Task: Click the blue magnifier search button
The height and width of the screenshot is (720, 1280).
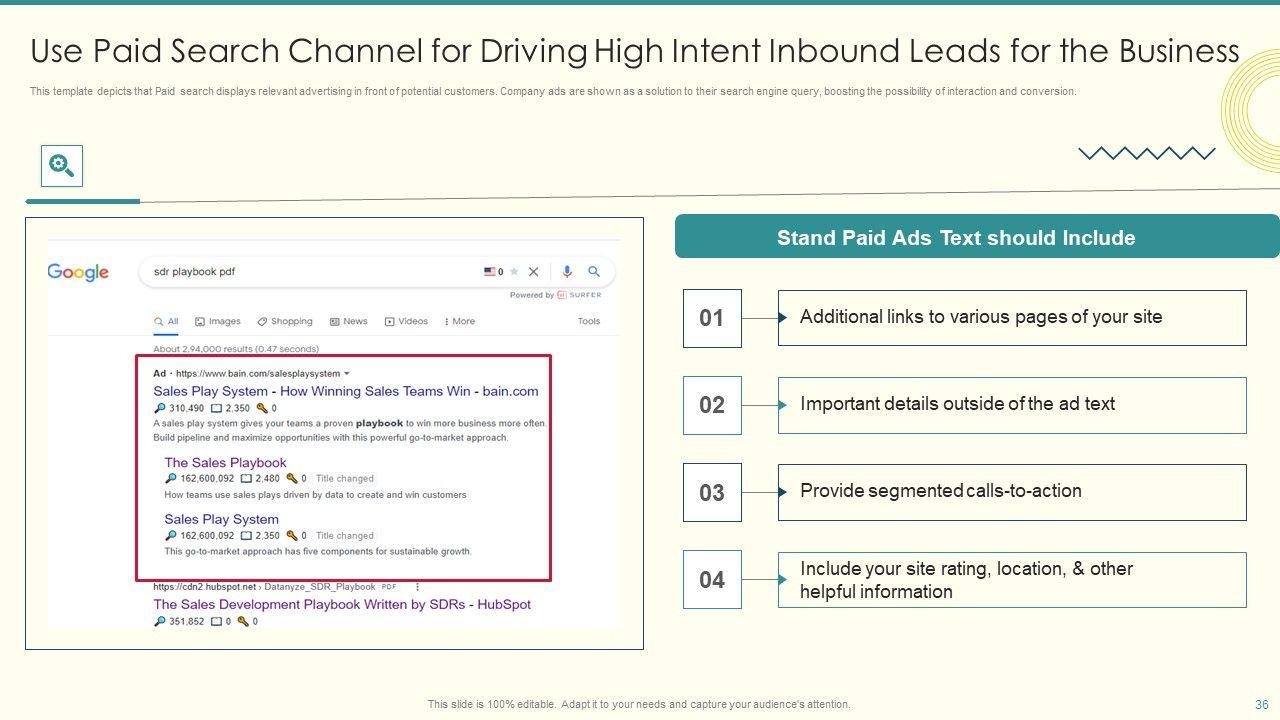Action: pyautogui.click(x=594, y=271)
